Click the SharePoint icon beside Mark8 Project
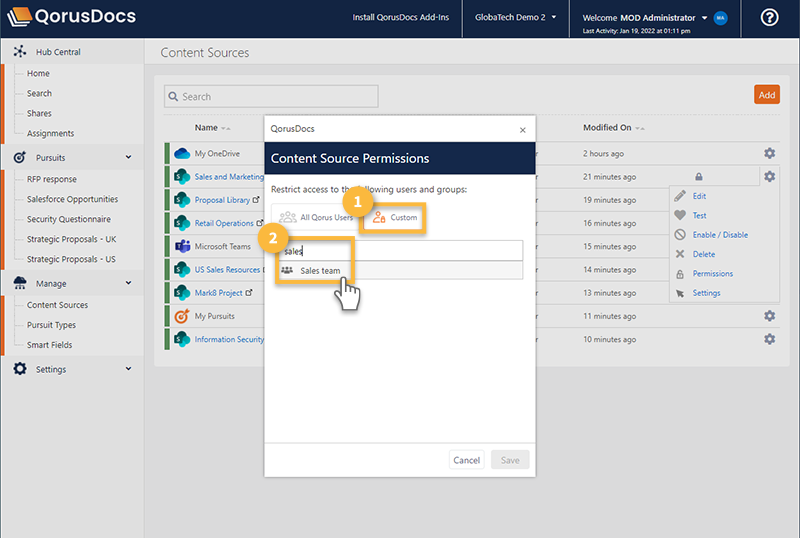Image resolution: width=800 pixels, height=538 pixels. [x=182, y=292]
